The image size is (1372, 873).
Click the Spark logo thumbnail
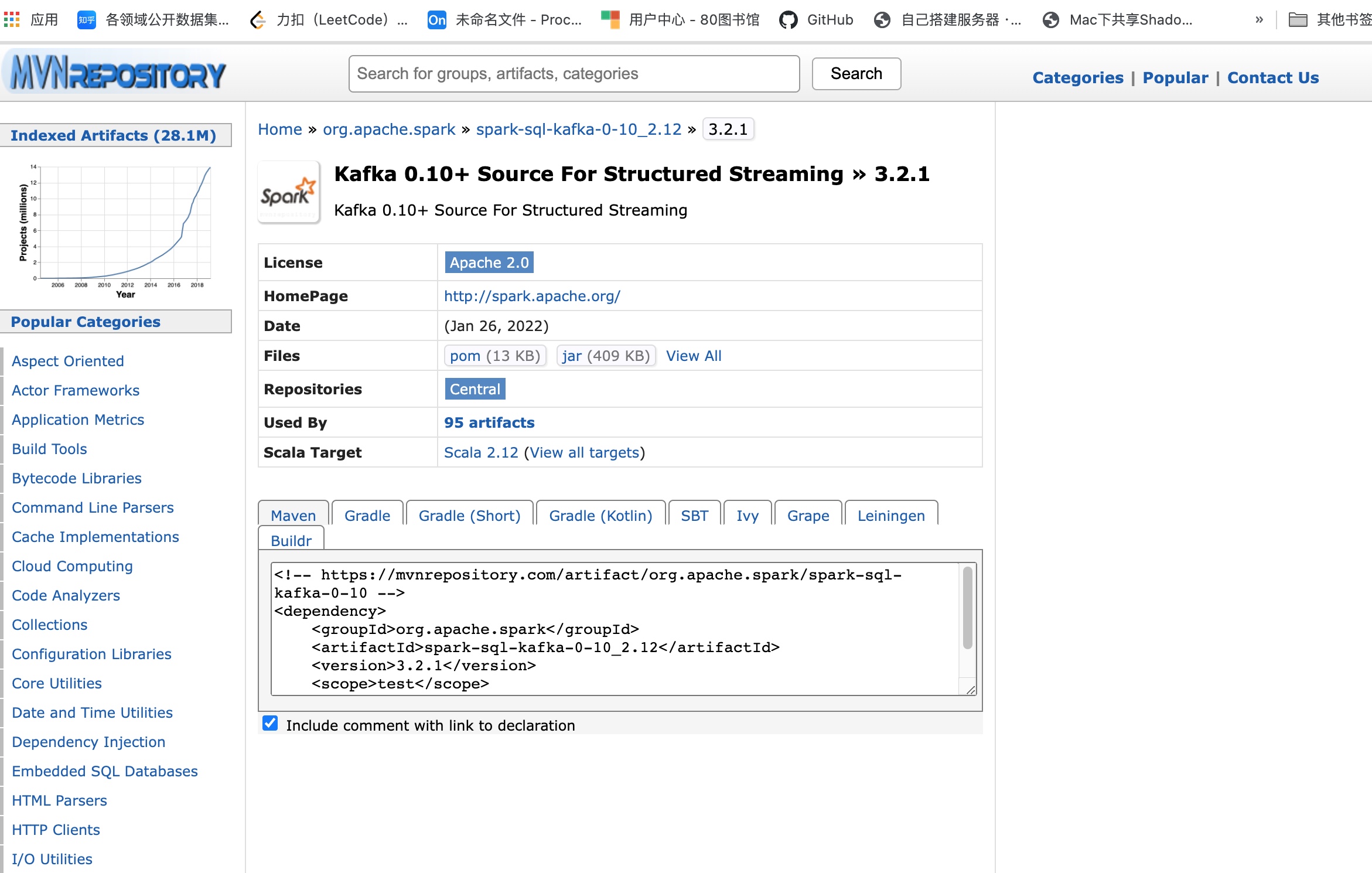(x=289, y=192)
